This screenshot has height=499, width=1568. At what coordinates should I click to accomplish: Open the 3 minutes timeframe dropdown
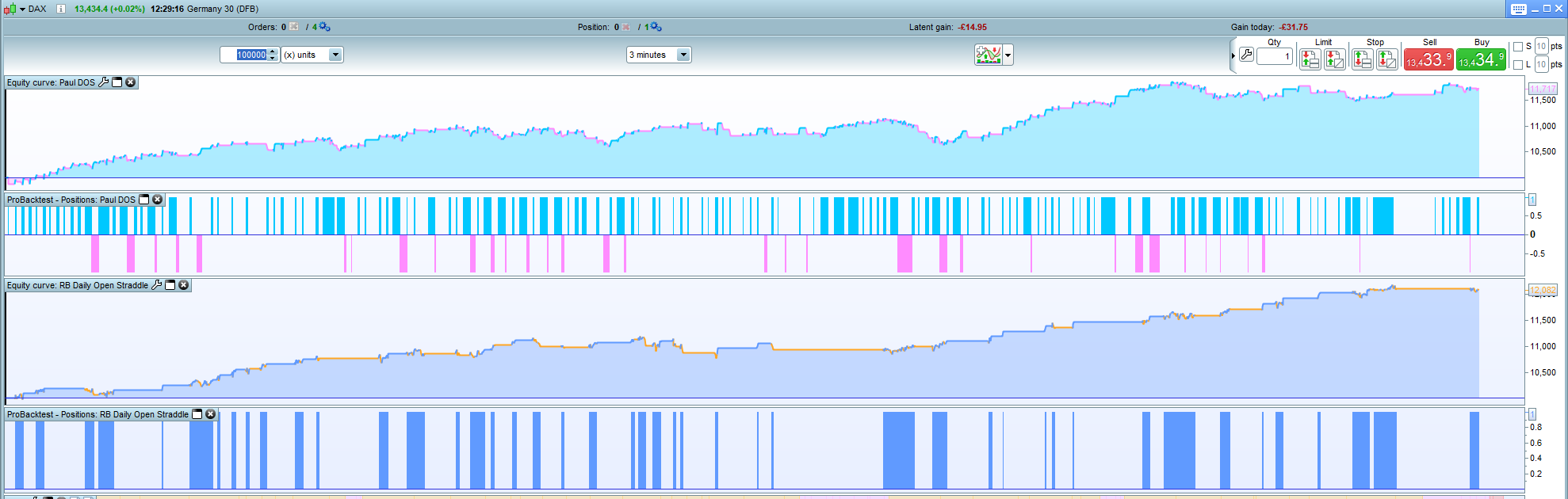coord(683,55)
